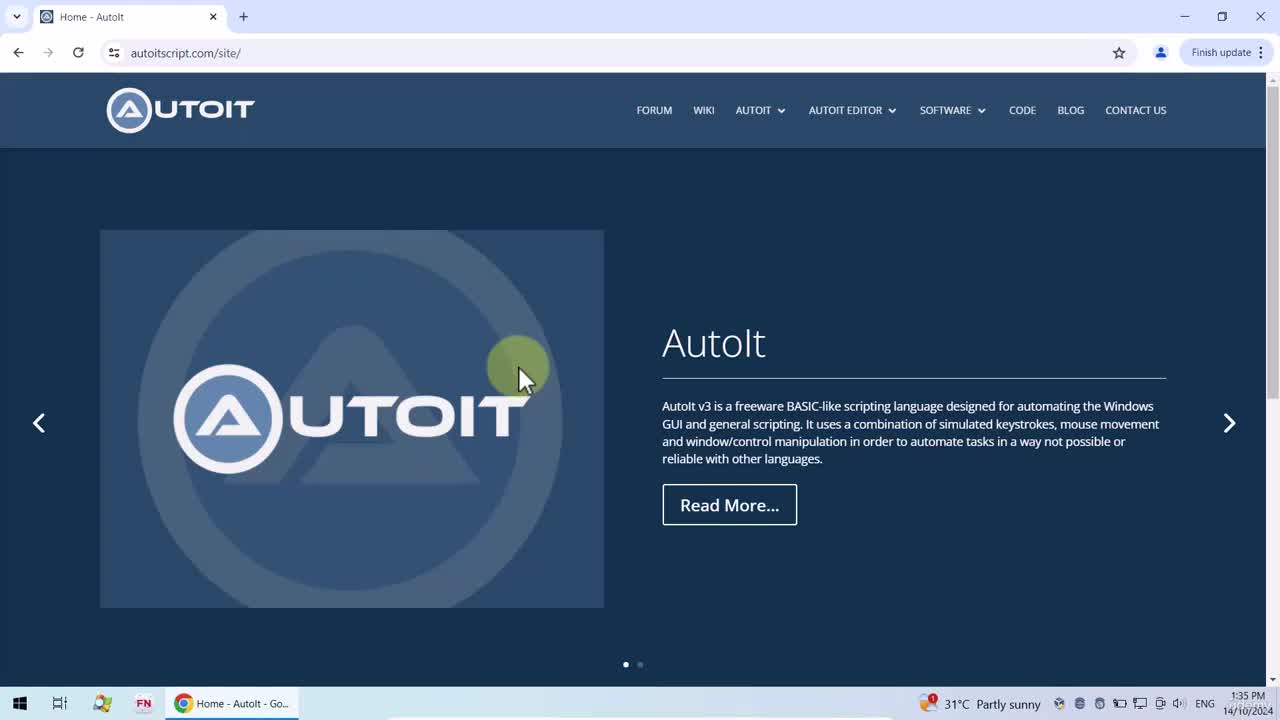
Task: Go to next slide with right arrow
Action: [1229, 423]
